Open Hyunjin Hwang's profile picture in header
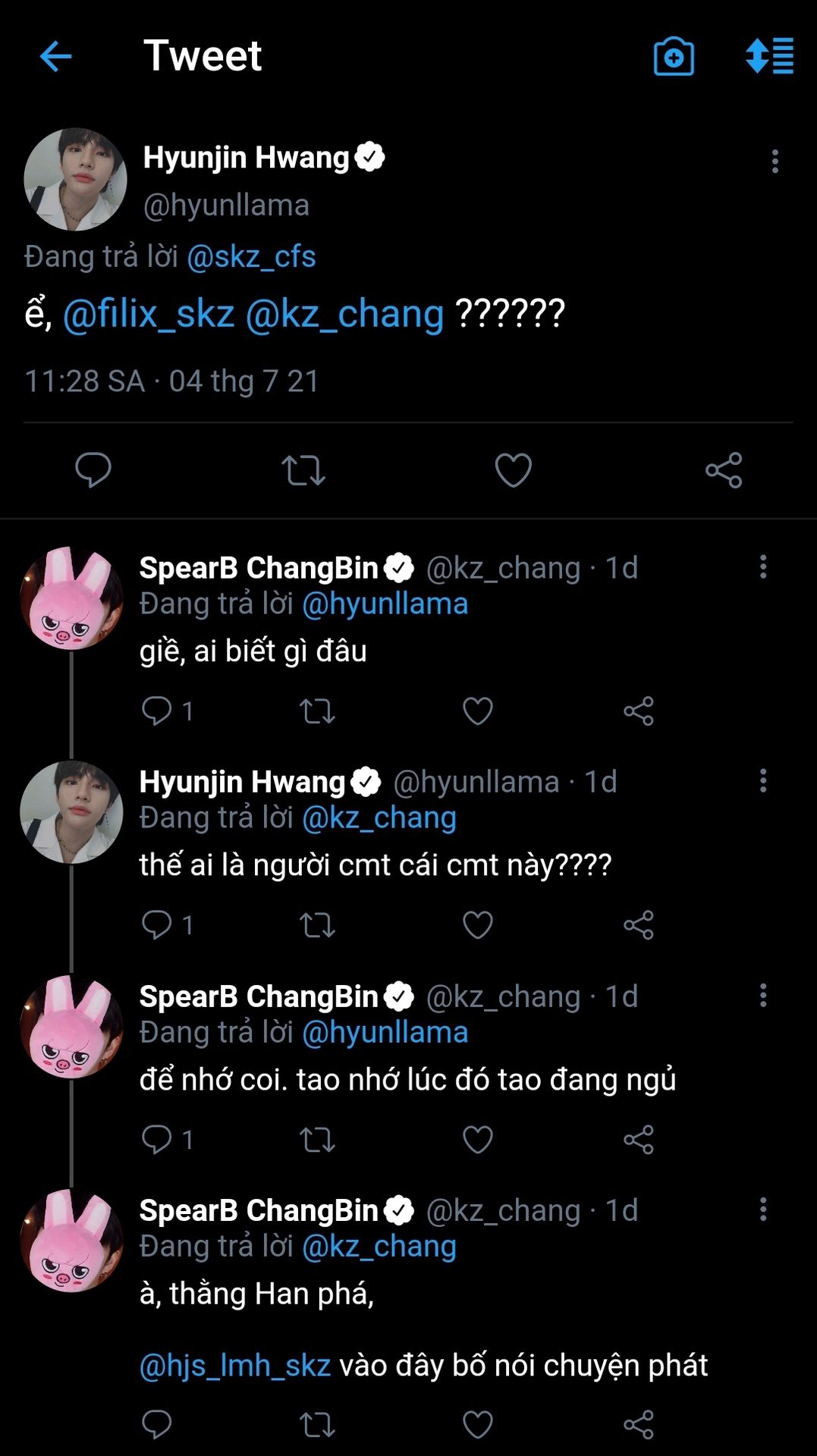This screenshot has width=817, height=1456. [75, 180]
